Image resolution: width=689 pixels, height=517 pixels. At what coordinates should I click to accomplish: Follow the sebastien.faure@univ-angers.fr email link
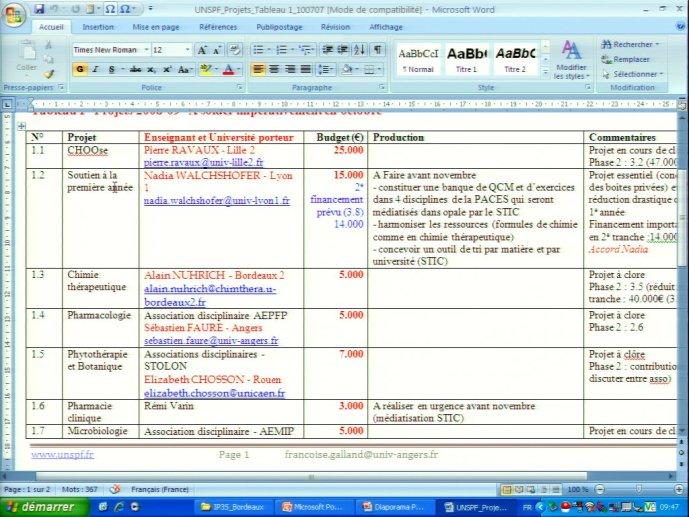pyautogui.click(x=211, y=340)
